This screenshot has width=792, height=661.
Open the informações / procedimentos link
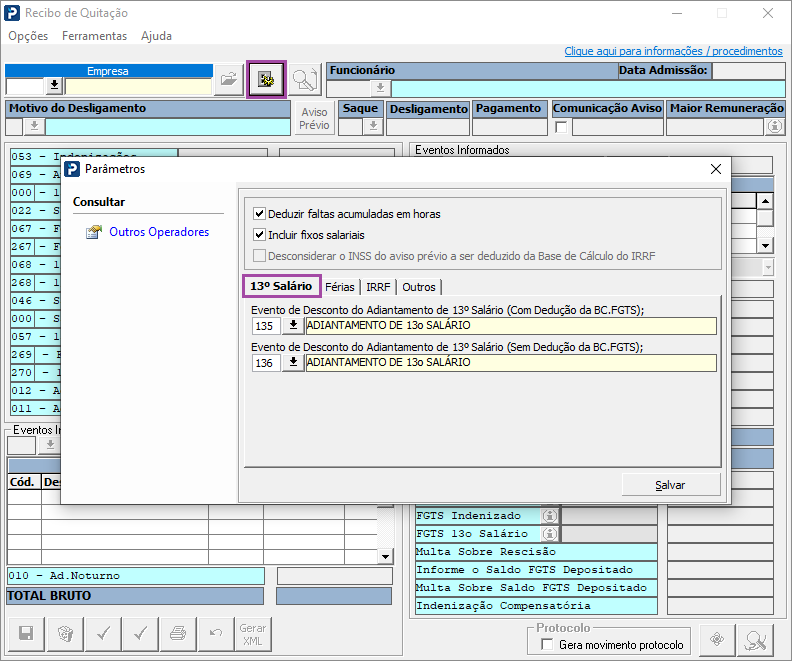pyautogui.click(x=673, y=51)
